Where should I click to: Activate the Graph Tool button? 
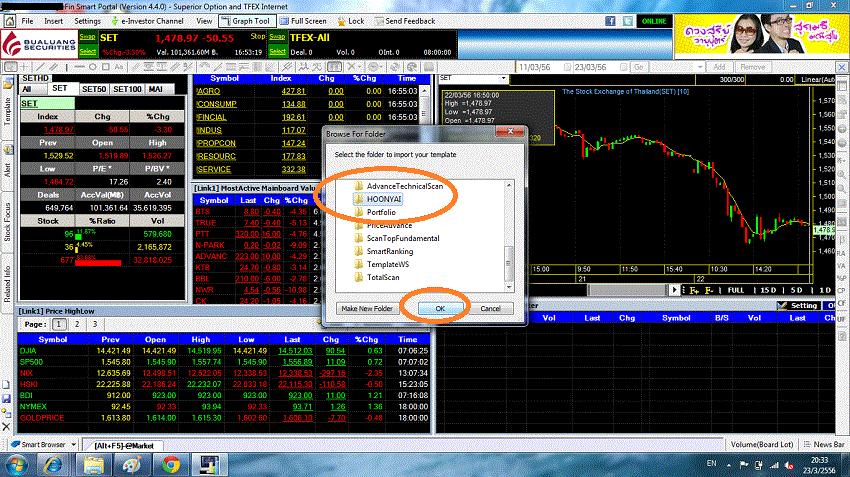click(246, 21)
